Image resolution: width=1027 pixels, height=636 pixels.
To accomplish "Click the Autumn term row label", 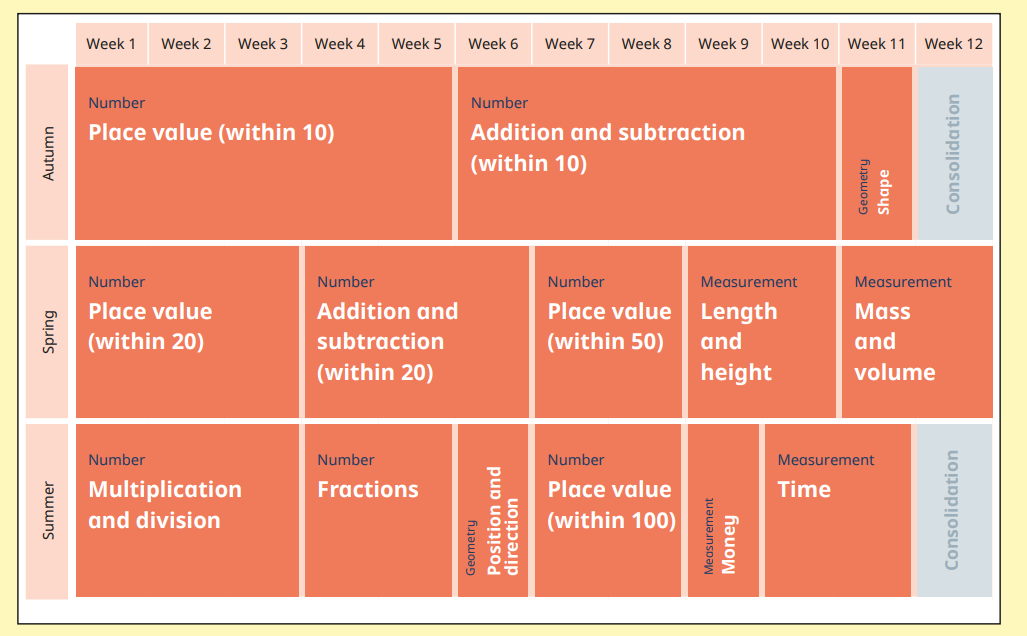I will coord(48,153).
